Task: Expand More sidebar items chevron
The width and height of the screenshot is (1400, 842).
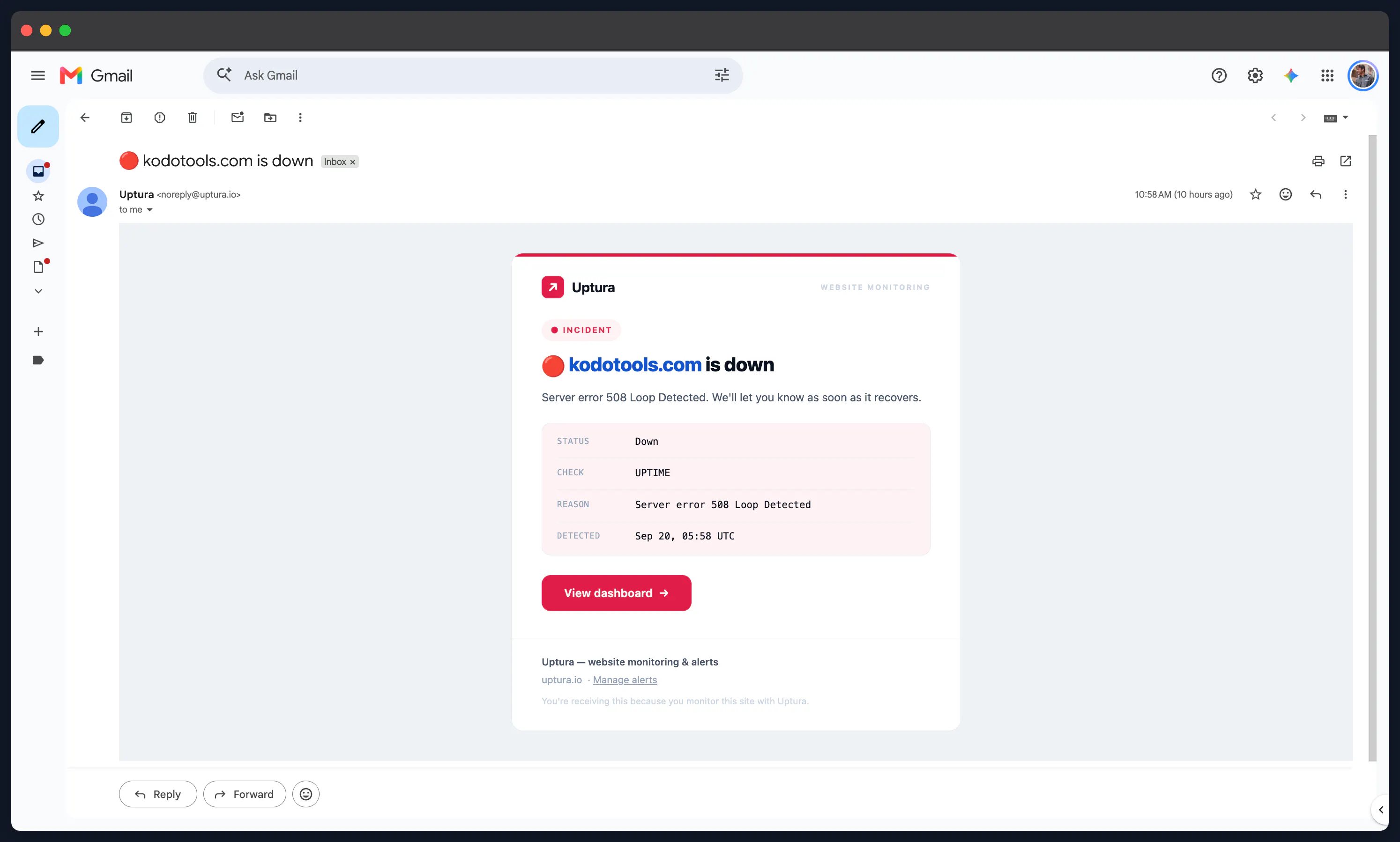Action: coord(38,291)
